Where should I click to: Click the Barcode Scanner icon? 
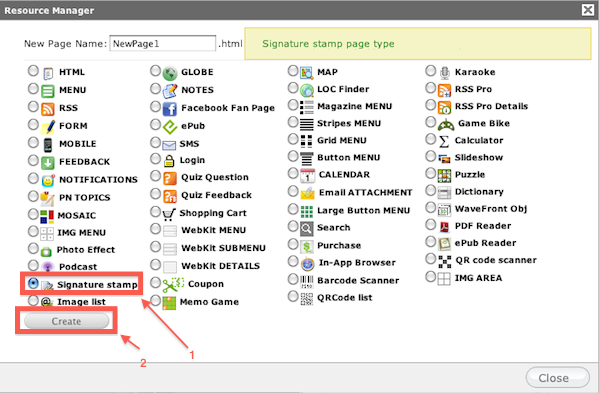coord(307,281)
